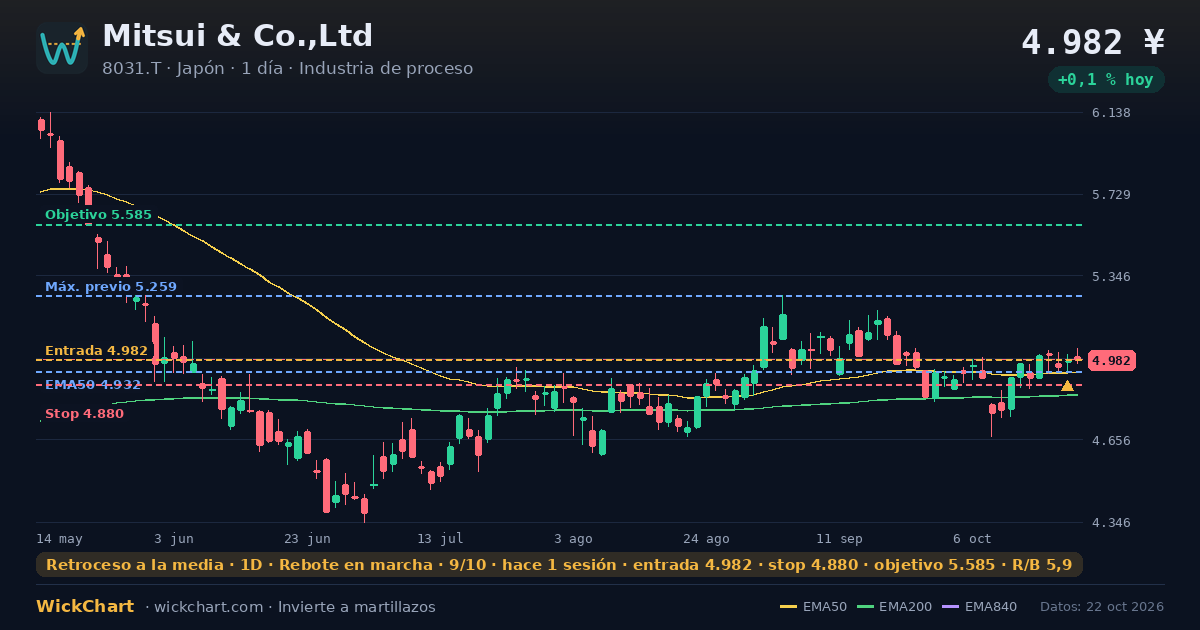This screenshot has width=1200, height=630.
Task: Select the Objetivo 5.585 label
Action: click(x=98, y=215)
